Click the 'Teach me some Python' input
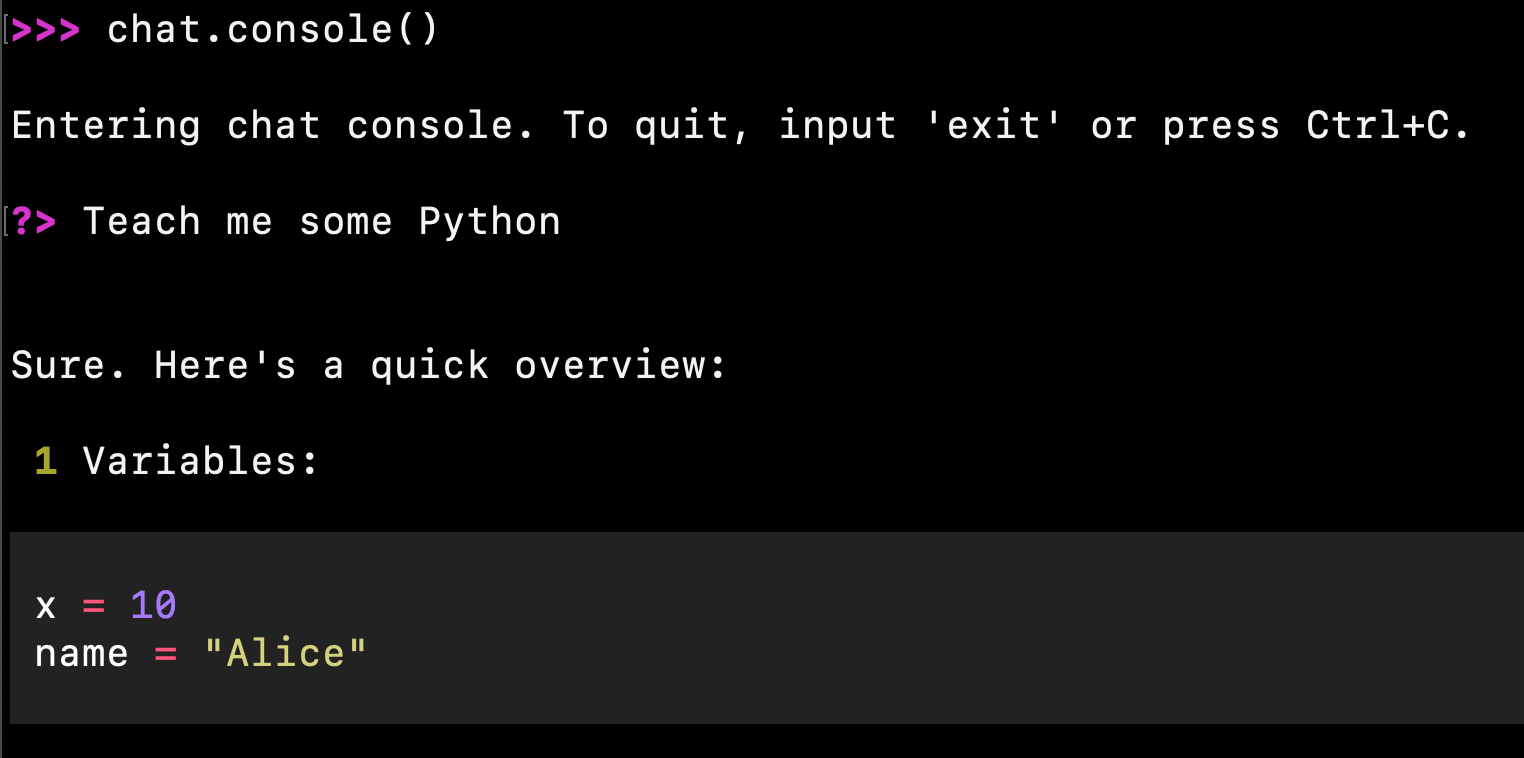Viewport: 1524px width, 758px height. coord(322,221)
